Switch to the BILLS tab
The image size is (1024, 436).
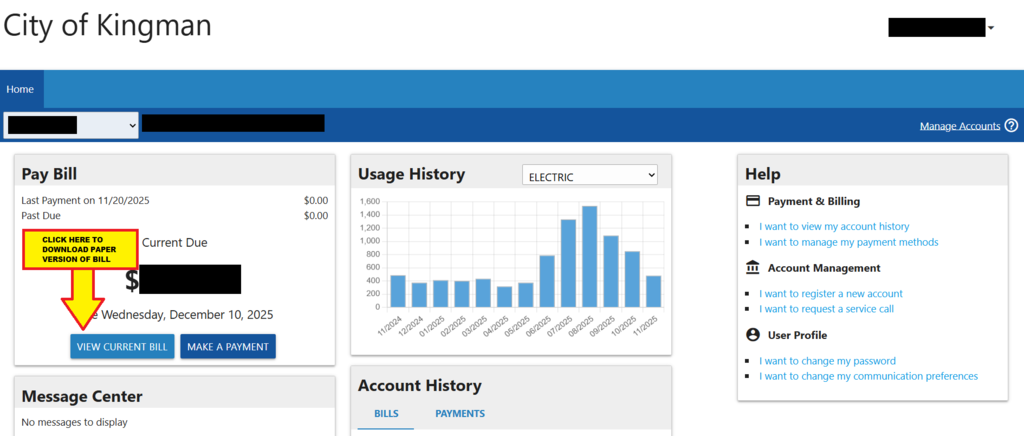click(386, 414)
